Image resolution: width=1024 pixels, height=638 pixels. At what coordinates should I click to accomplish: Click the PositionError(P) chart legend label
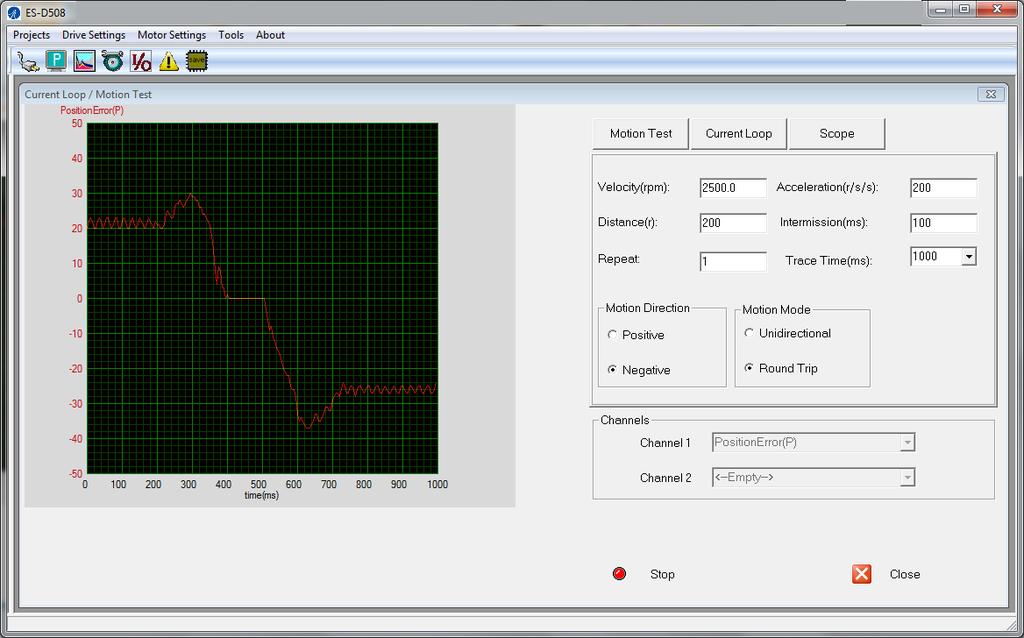(x=92, y=110)
